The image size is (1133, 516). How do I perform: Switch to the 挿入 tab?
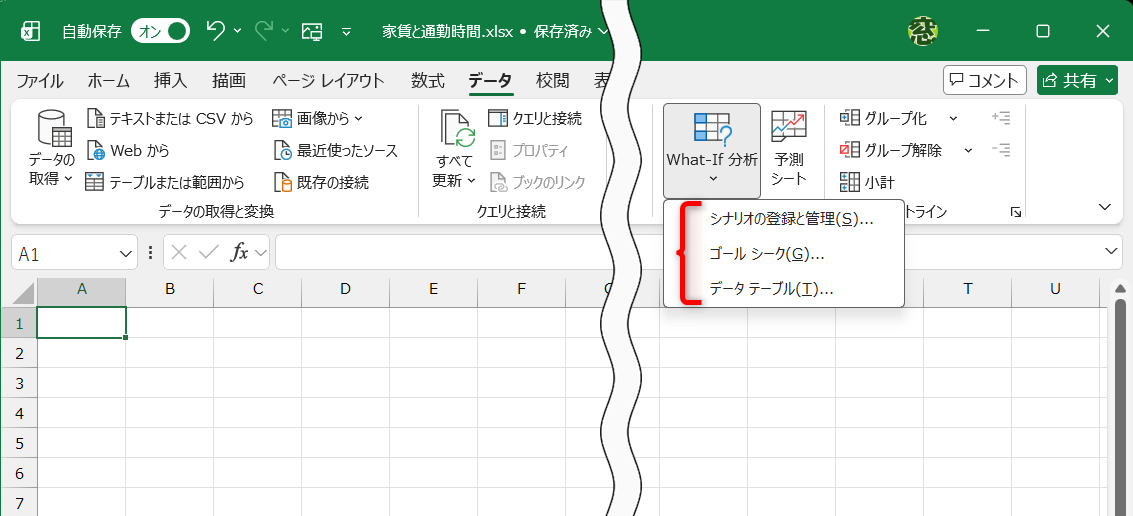click(x=171, y=80)
